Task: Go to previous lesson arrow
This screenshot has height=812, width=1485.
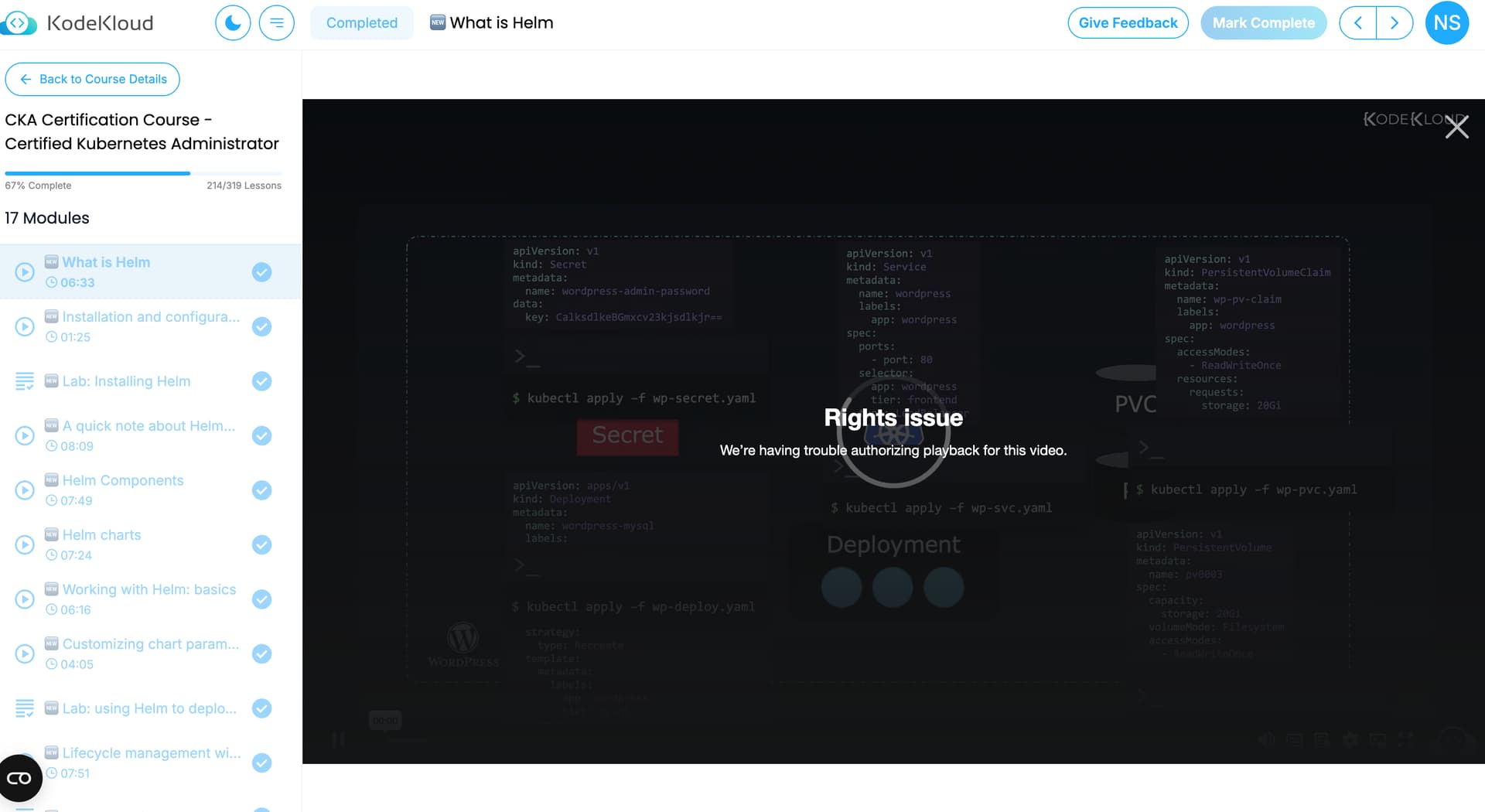Action: 1357,22
